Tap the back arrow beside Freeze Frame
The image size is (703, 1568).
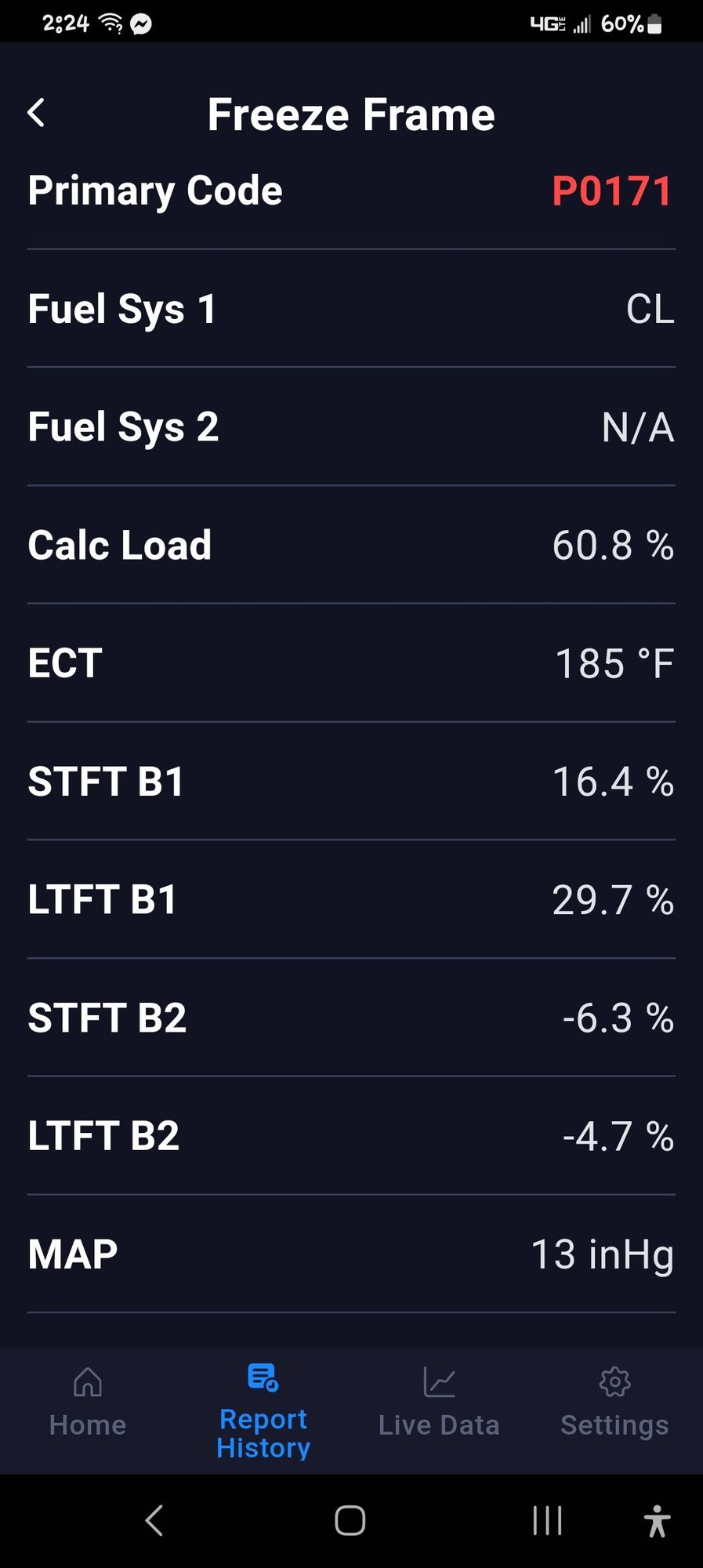tap(37, 114)
